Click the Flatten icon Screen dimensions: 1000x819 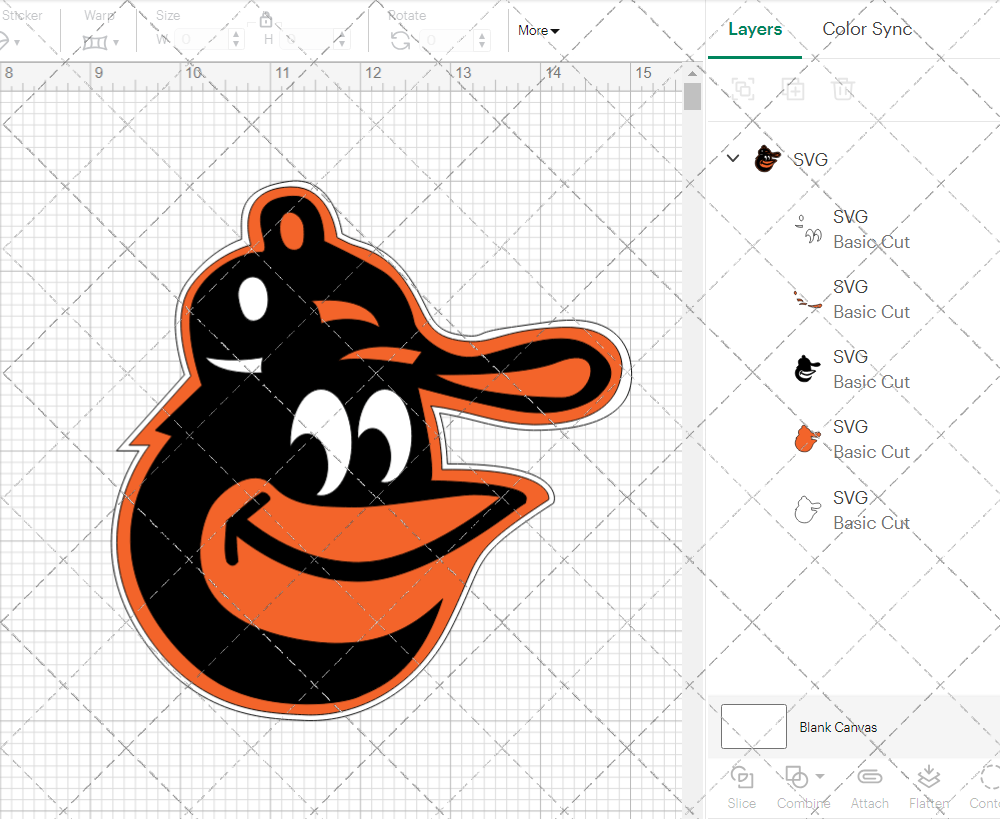(x=929, y=778)
